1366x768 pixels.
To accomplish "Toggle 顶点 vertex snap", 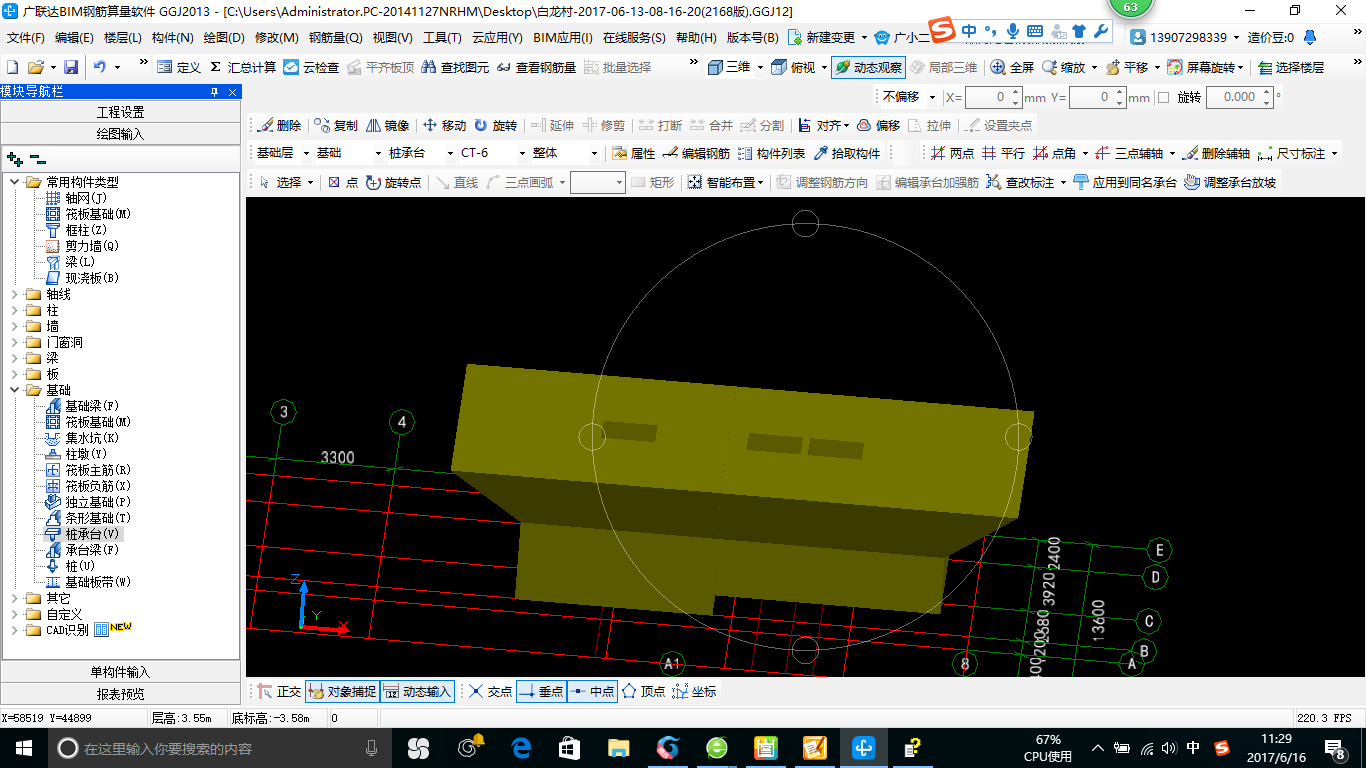I will tap(643, 691).
